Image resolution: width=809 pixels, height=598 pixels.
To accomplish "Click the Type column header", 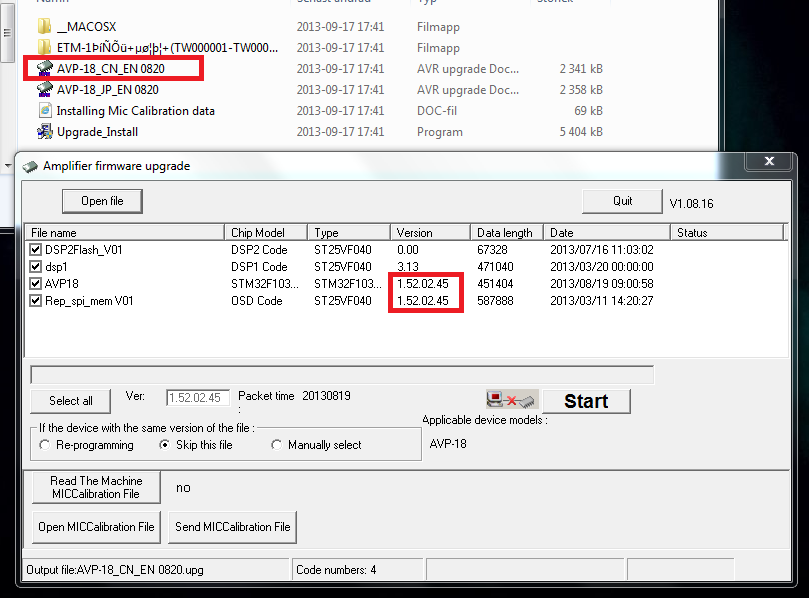I will click(349, 233).
